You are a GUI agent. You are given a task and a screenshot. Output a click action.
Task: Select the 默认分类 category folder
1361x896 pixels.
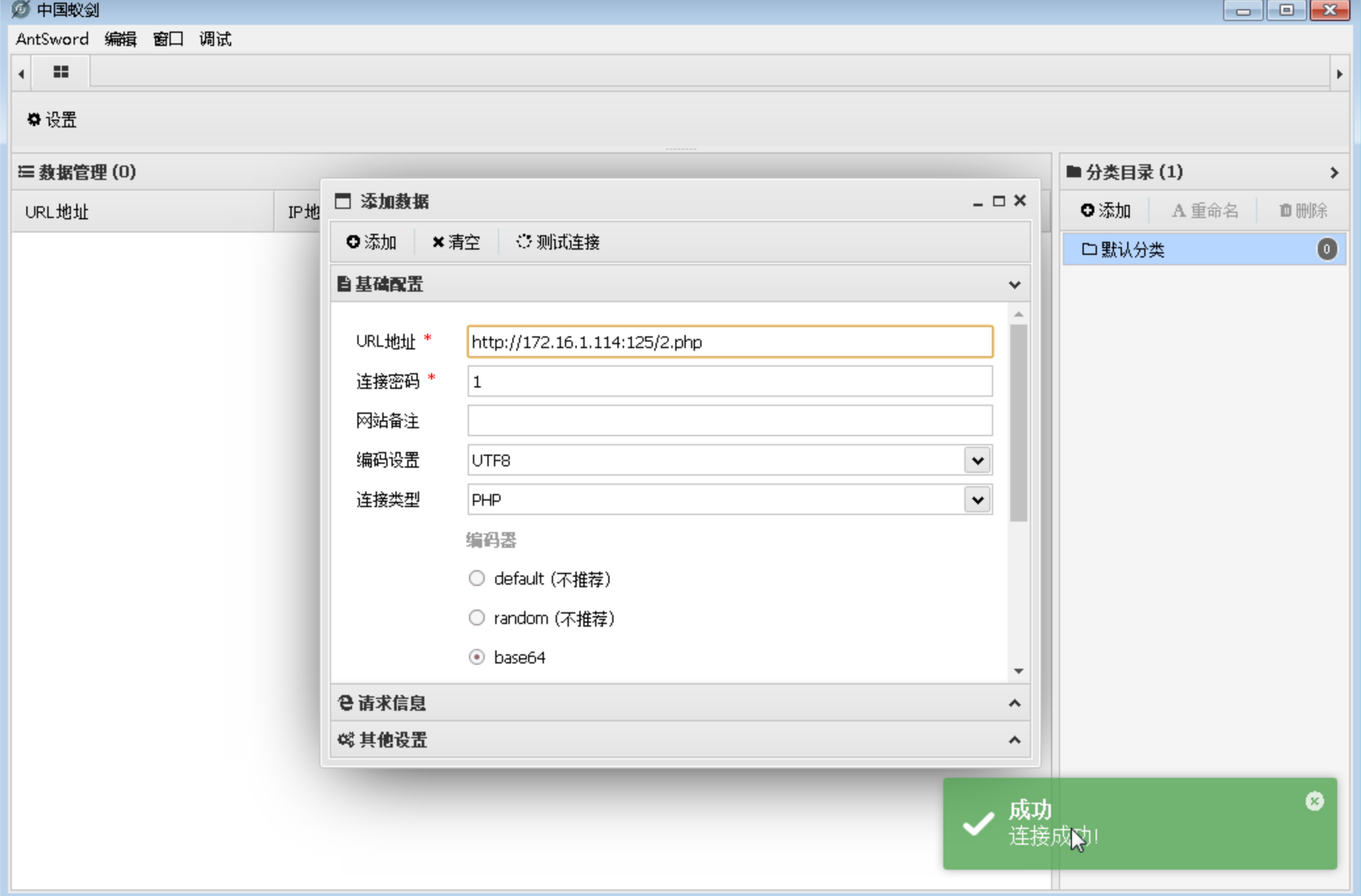[x=1132, y=250]
